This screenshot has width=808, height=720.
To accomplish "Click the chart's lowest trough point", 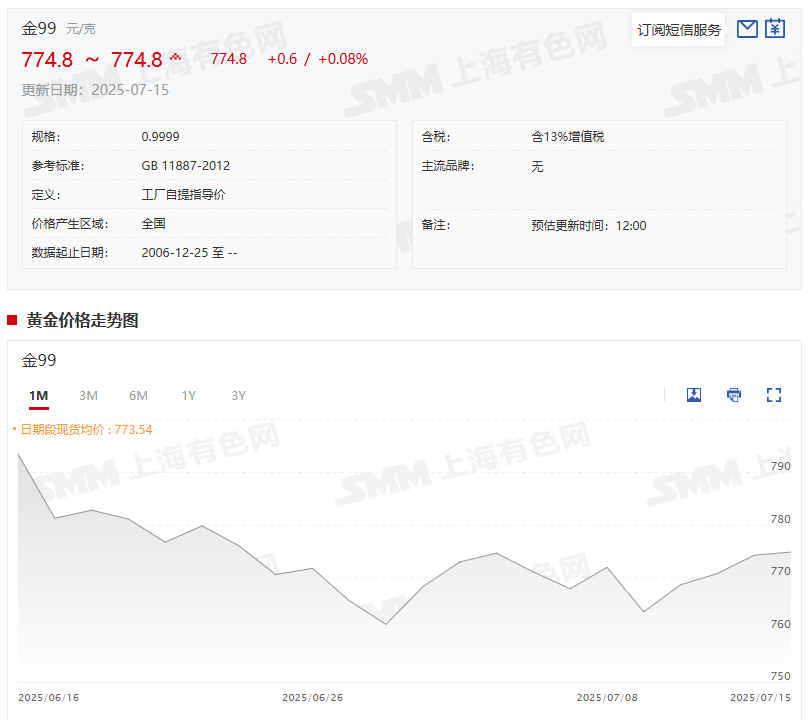I will pos(386,624).
